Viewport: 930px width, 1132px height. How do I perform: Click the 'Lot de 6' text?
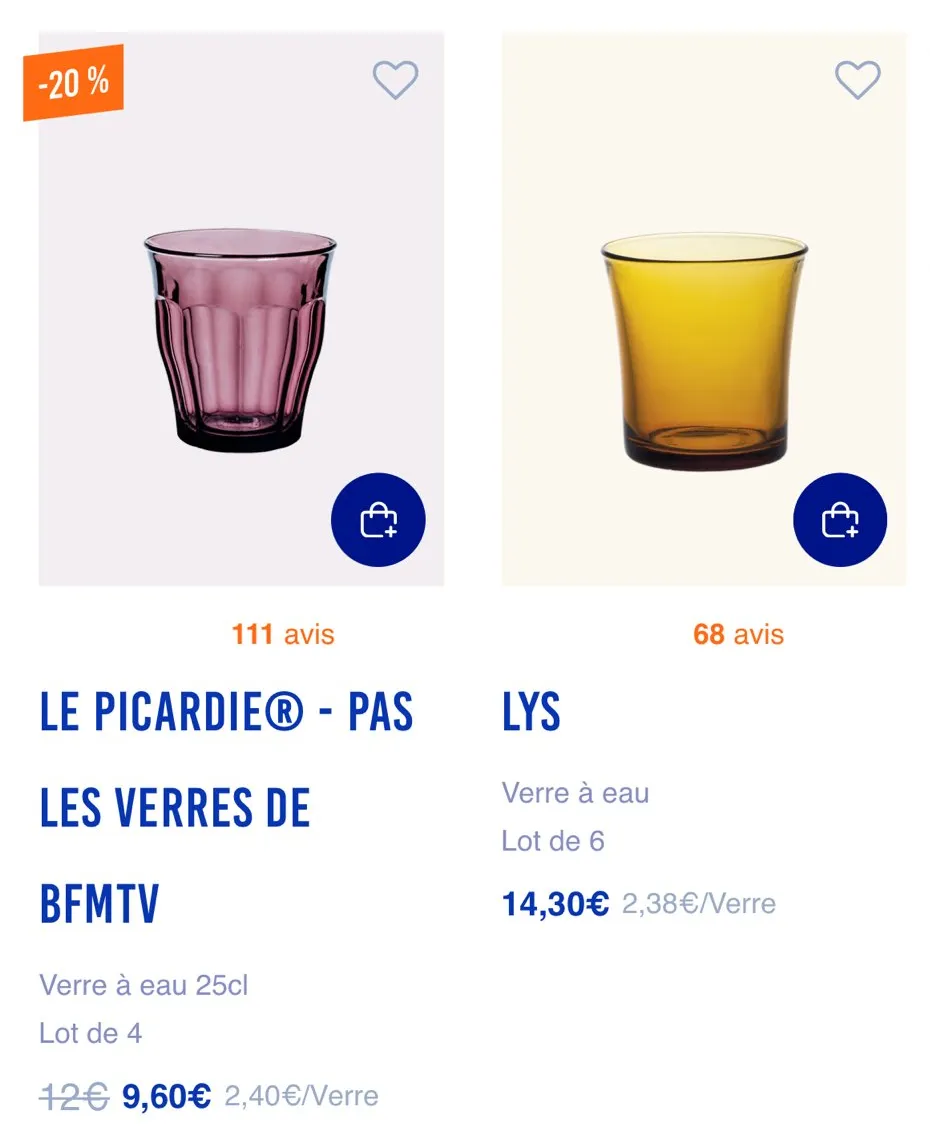pos(553,841)
